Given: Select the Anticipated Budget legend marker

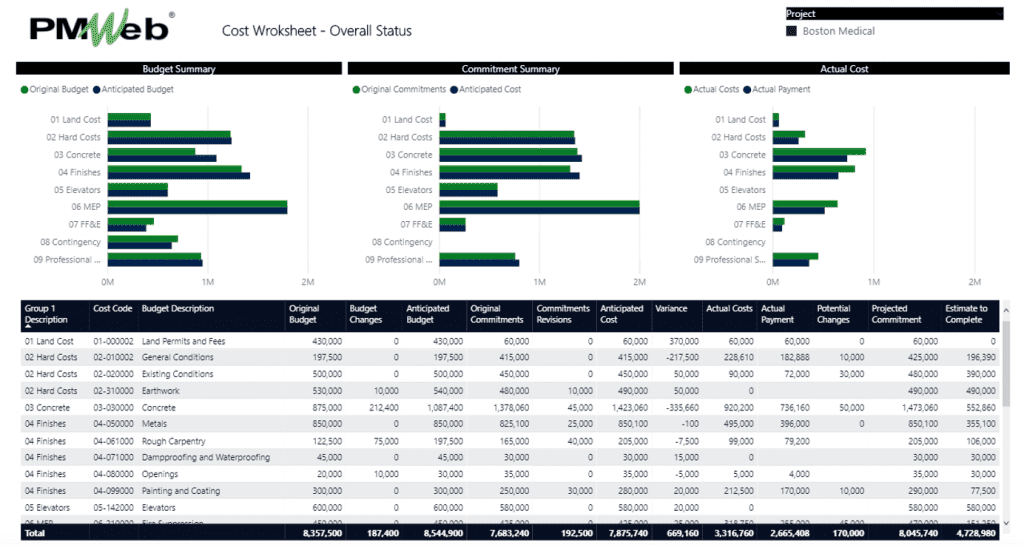Looking at the screenshot, I should click(97, 89).
